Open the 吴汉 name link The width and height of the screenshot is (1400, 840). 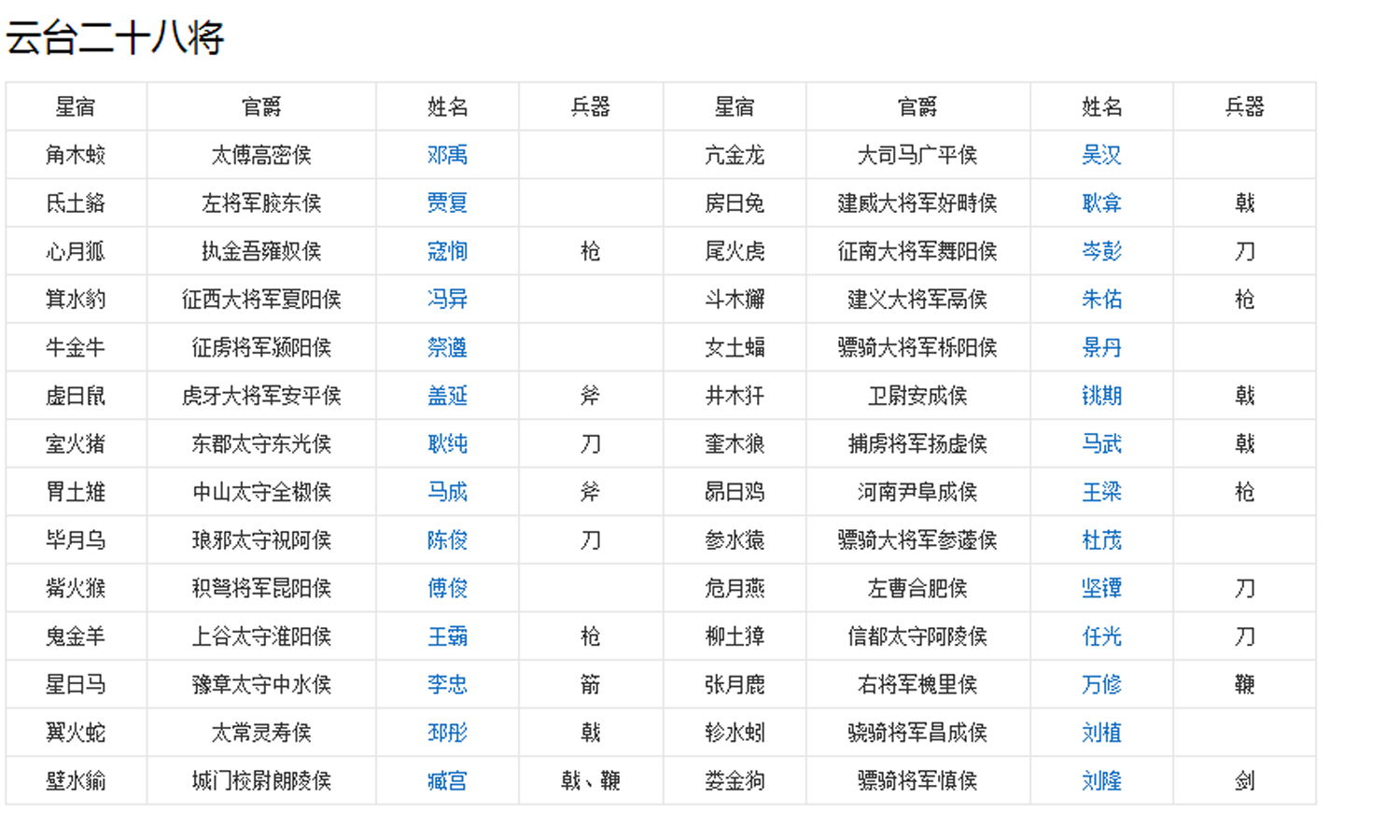click(1101, 155)
